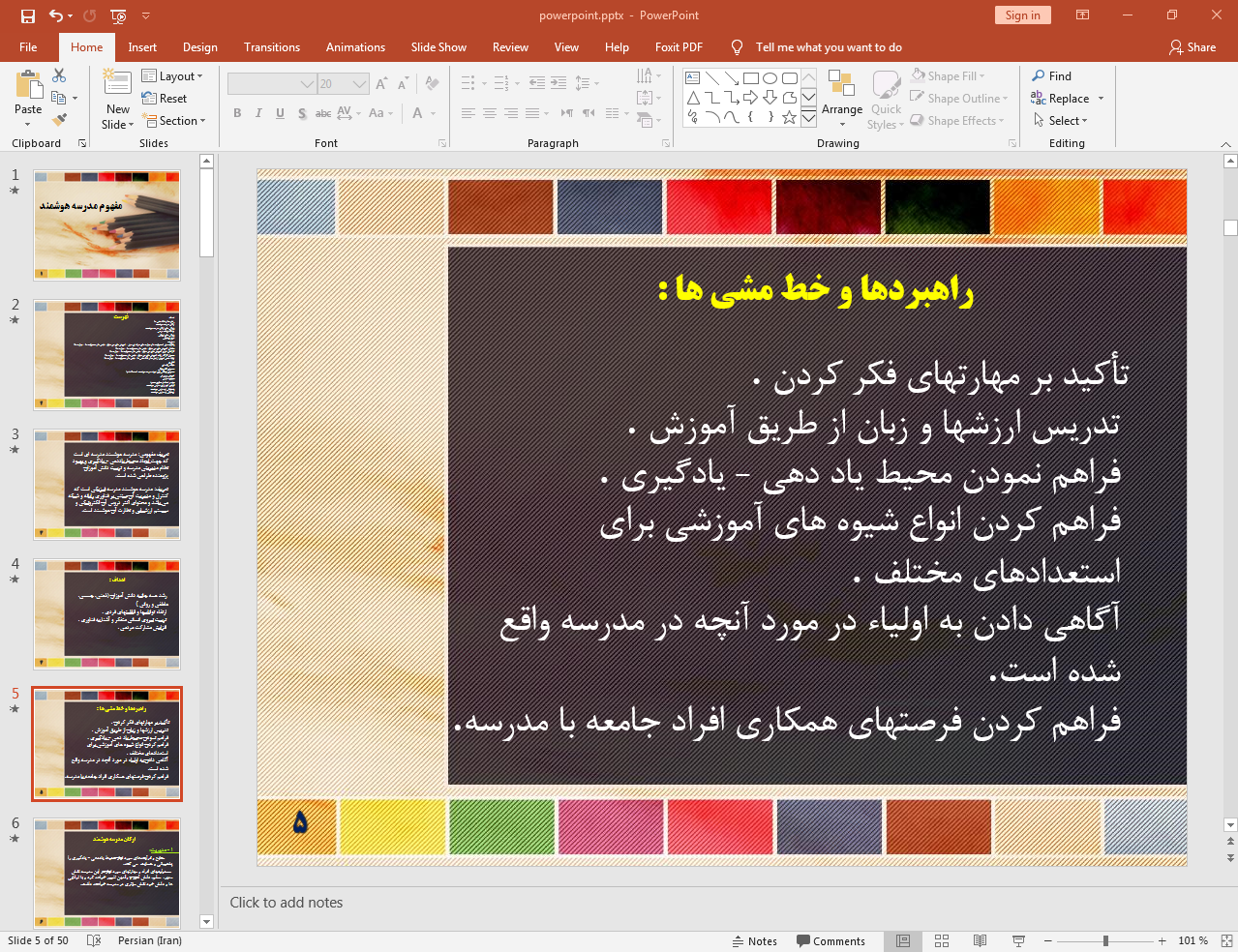Image resolution: width=1238 pixels, height=952 pixels.
Task: Expand the shapes gallery
Action: pos(808,118)
